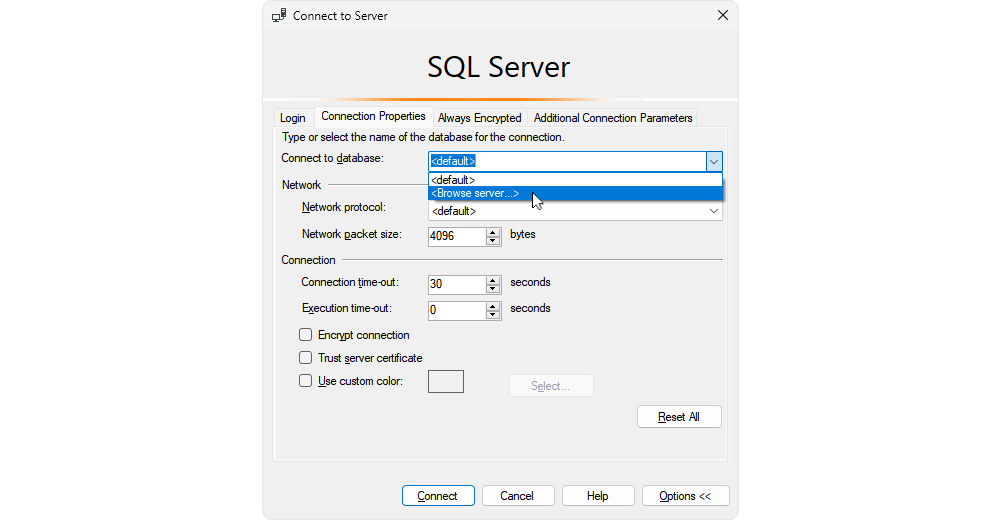Click the 'Network packet size:' label
Screen dimensions: 1000x520
[x=352, y=234]
